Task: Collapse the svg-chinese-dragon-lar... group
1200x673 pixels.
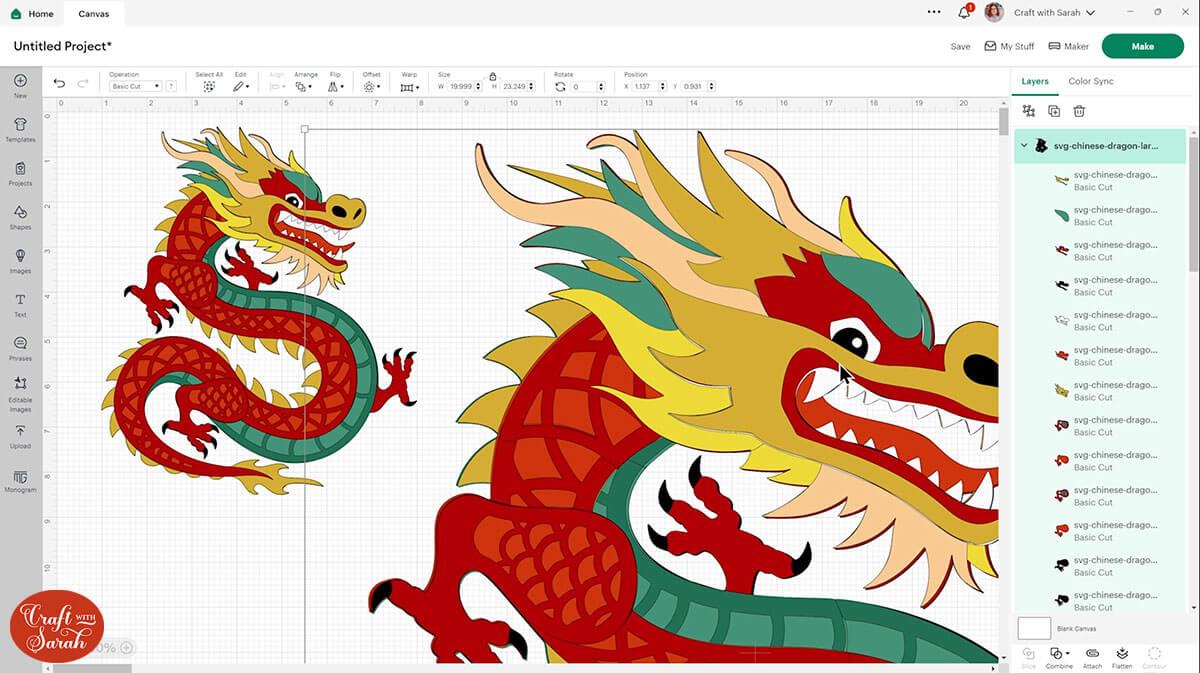Action: click(x=1024, y=146)
